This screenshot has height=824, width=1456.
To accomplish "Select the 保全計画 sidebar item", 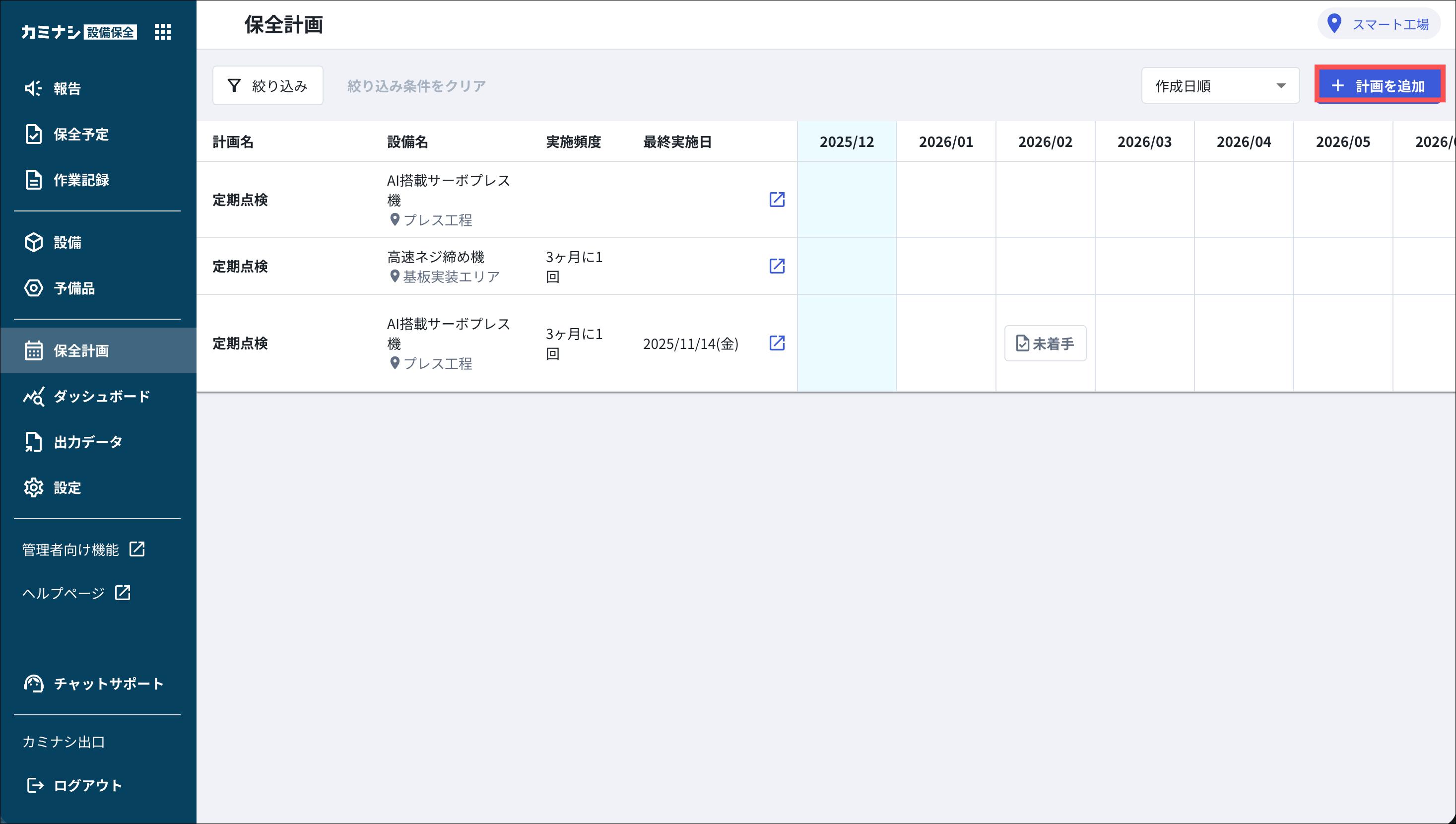I will [x=81, y=351].
